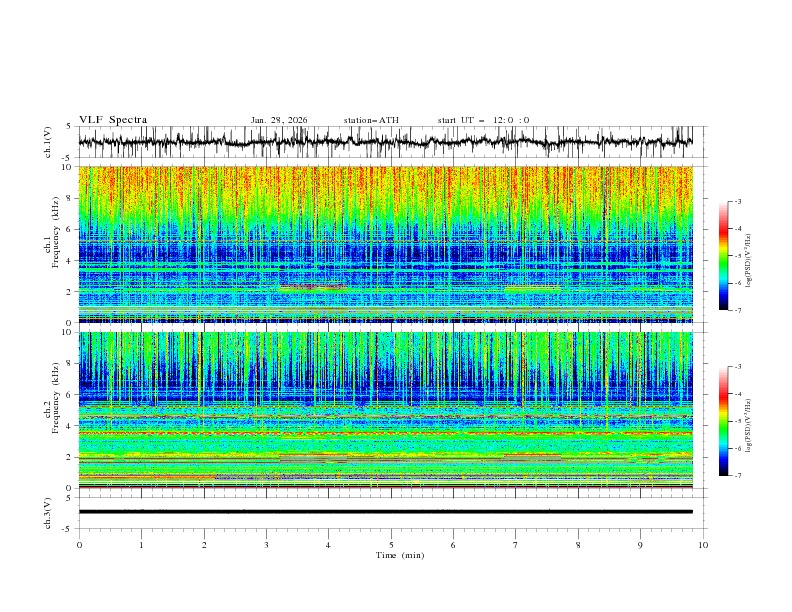792x612 pixels.
Task: Click the "ch.3(V)" axis label
Action: point(48,514)
